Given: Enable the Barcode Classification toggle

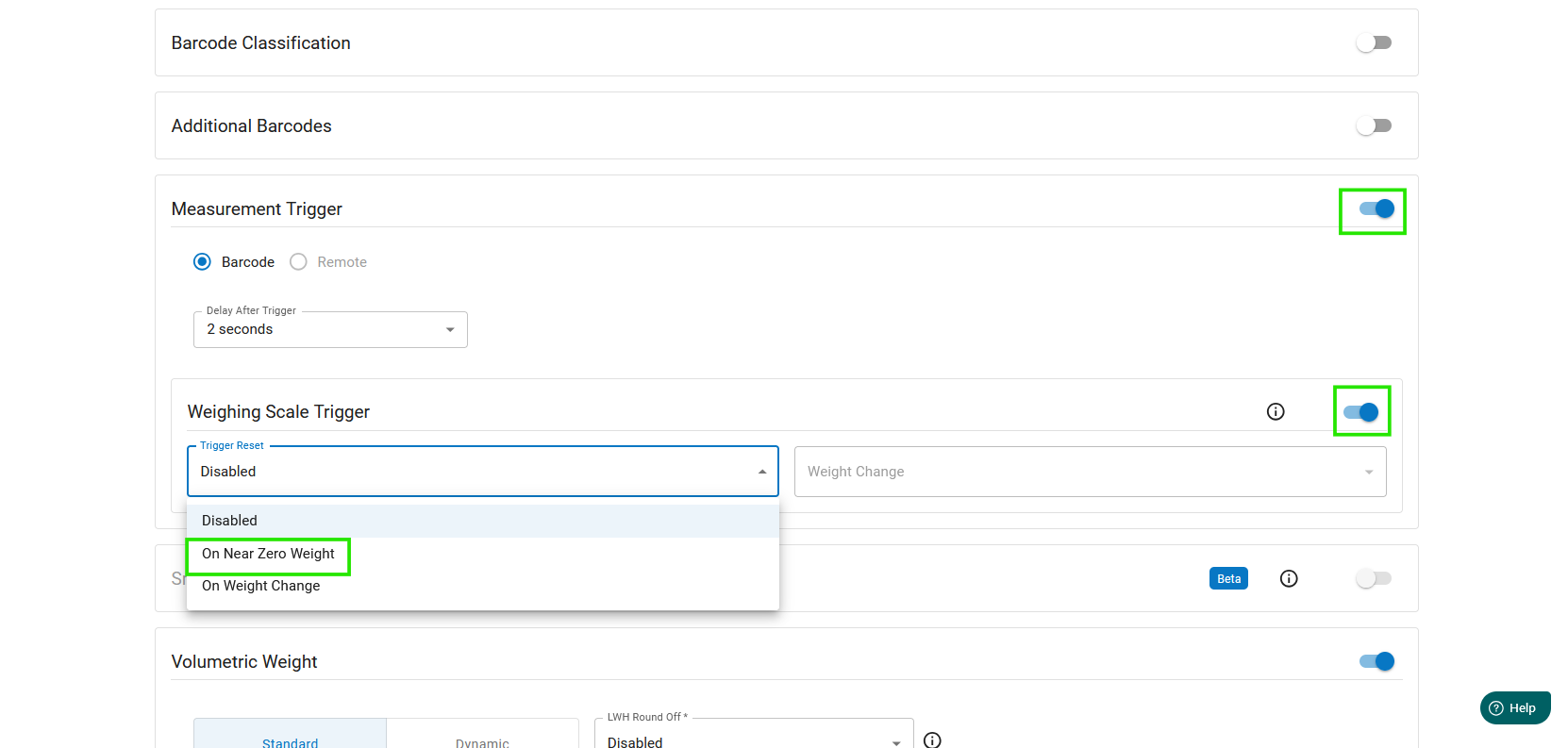Looking at the screenshot, I should 1374,42.
